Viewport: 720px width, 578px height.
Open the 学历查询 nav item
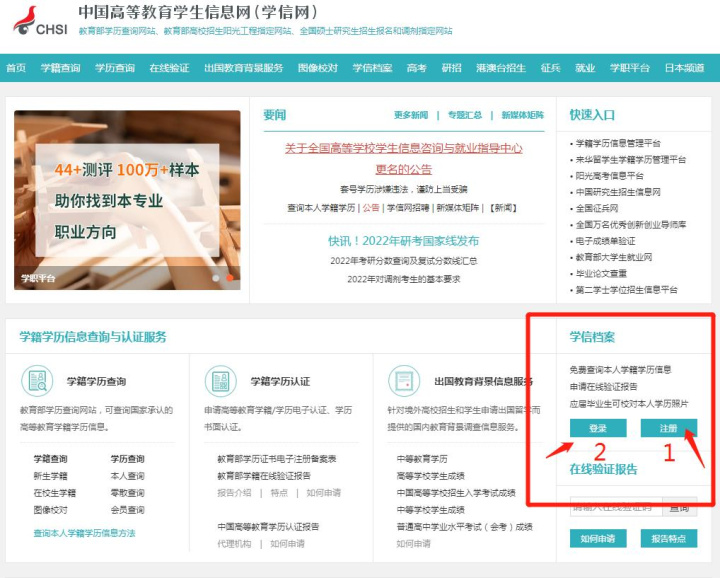115,68
